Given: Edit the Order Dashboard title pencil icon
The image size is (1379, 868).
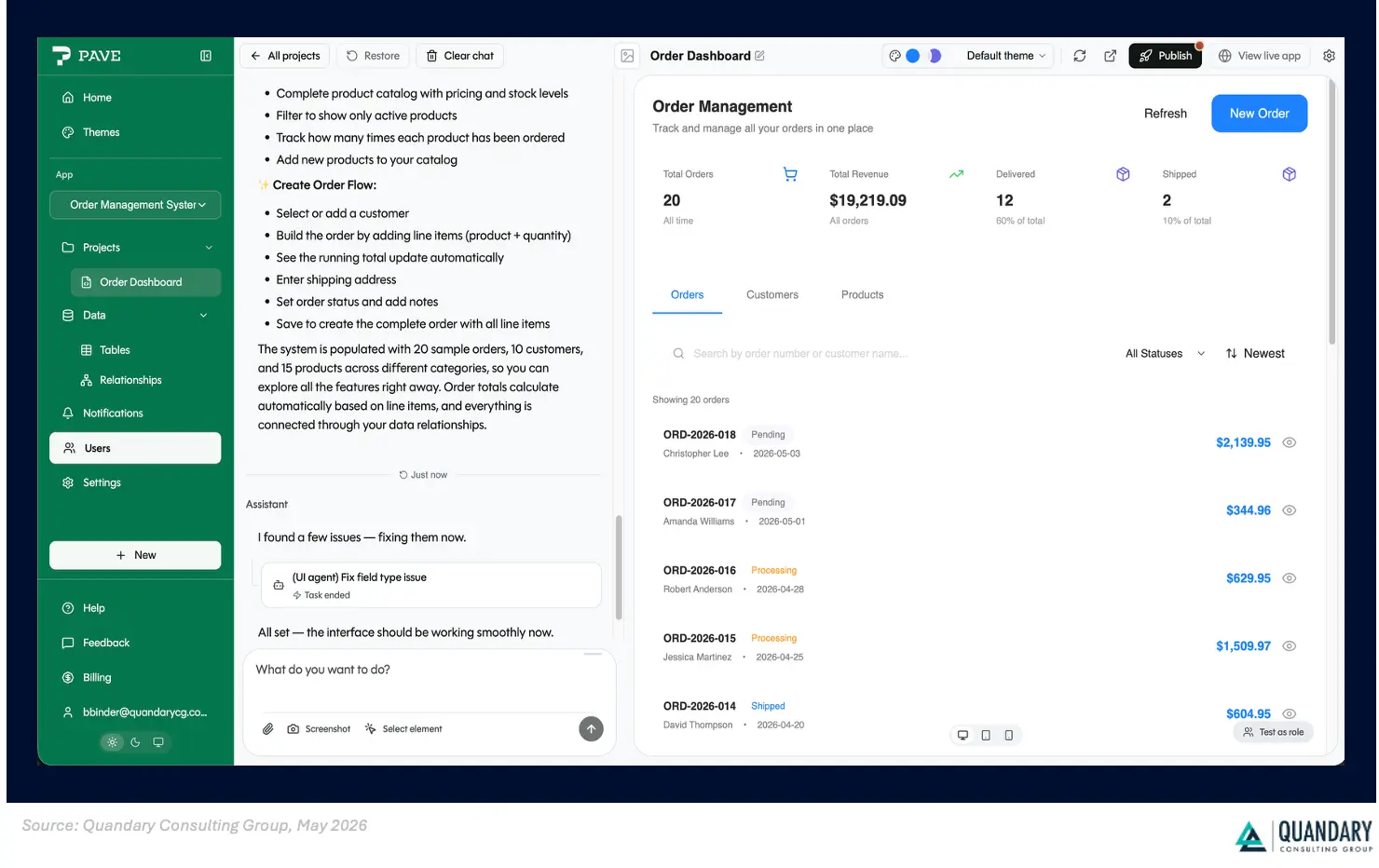Looking at the screenshot, I should [x=759, y=56].
